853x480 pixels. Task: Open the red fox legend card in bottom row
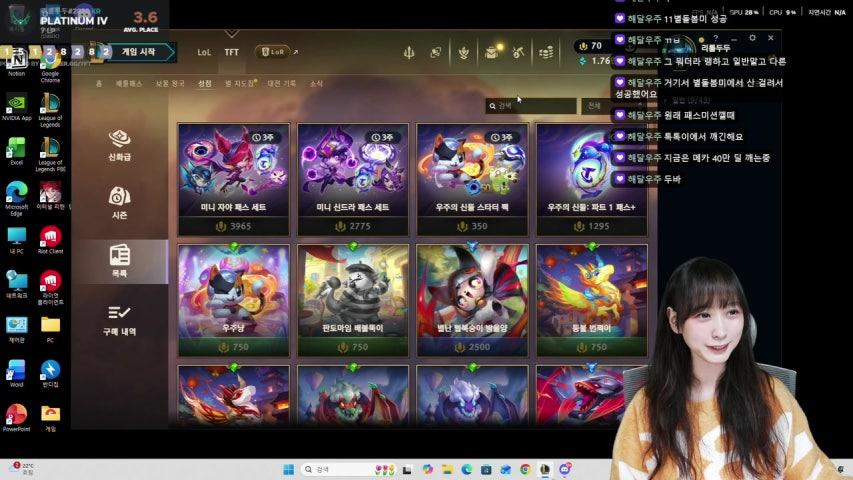(x=233, y=396)
